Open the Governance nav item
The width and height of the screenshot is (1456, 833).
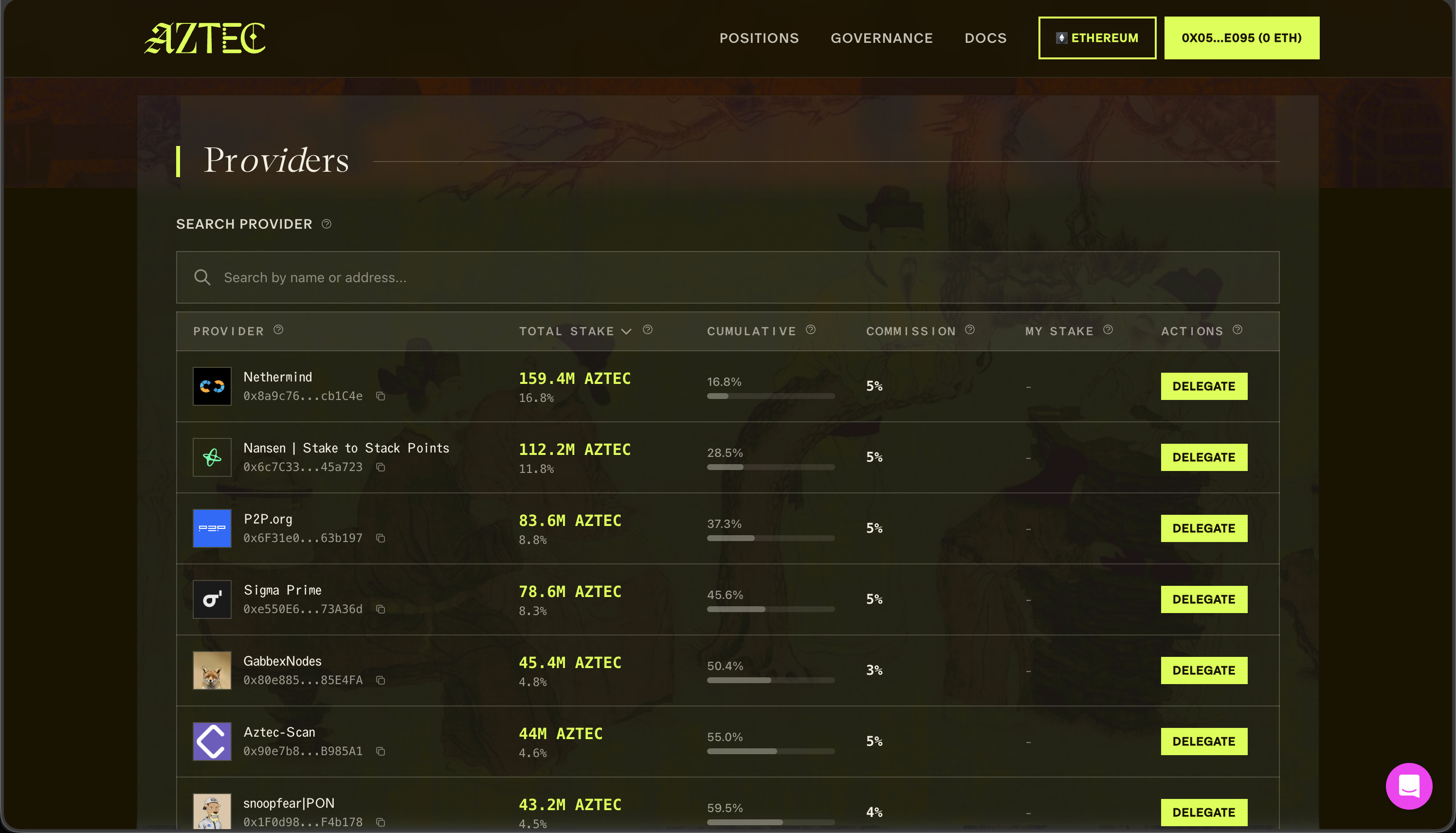pos(881,38)
